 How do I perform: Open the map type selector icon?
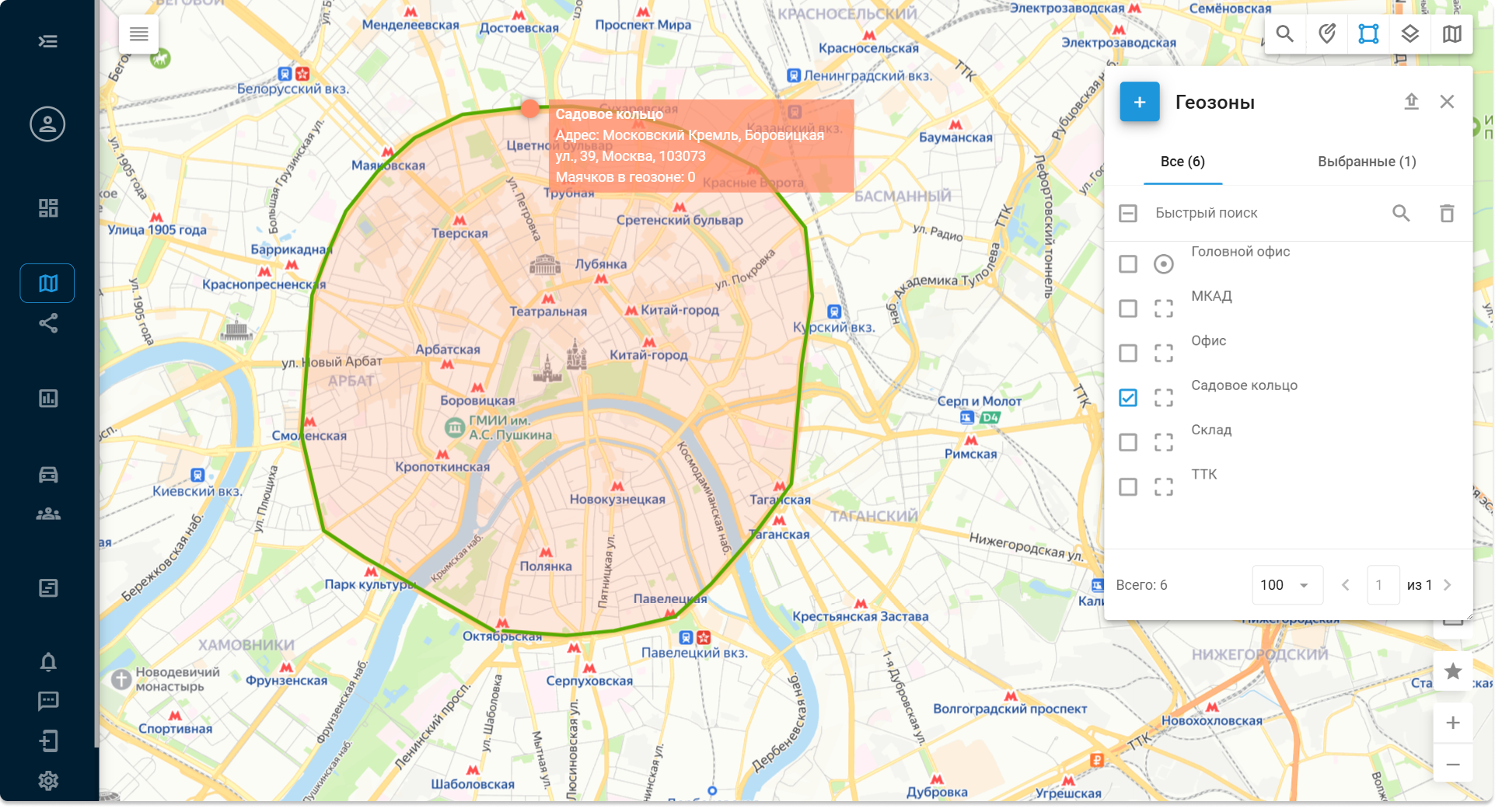click(x=1451, y=34)
